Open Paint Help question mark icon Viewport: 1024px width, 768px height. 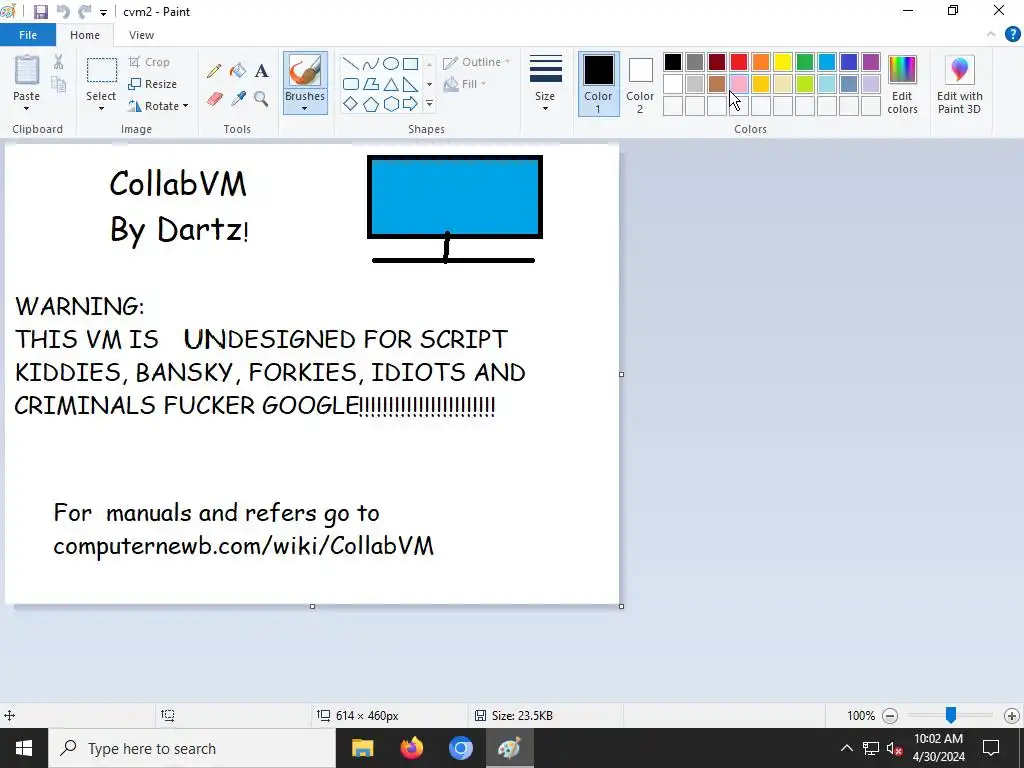point(1012,35)
